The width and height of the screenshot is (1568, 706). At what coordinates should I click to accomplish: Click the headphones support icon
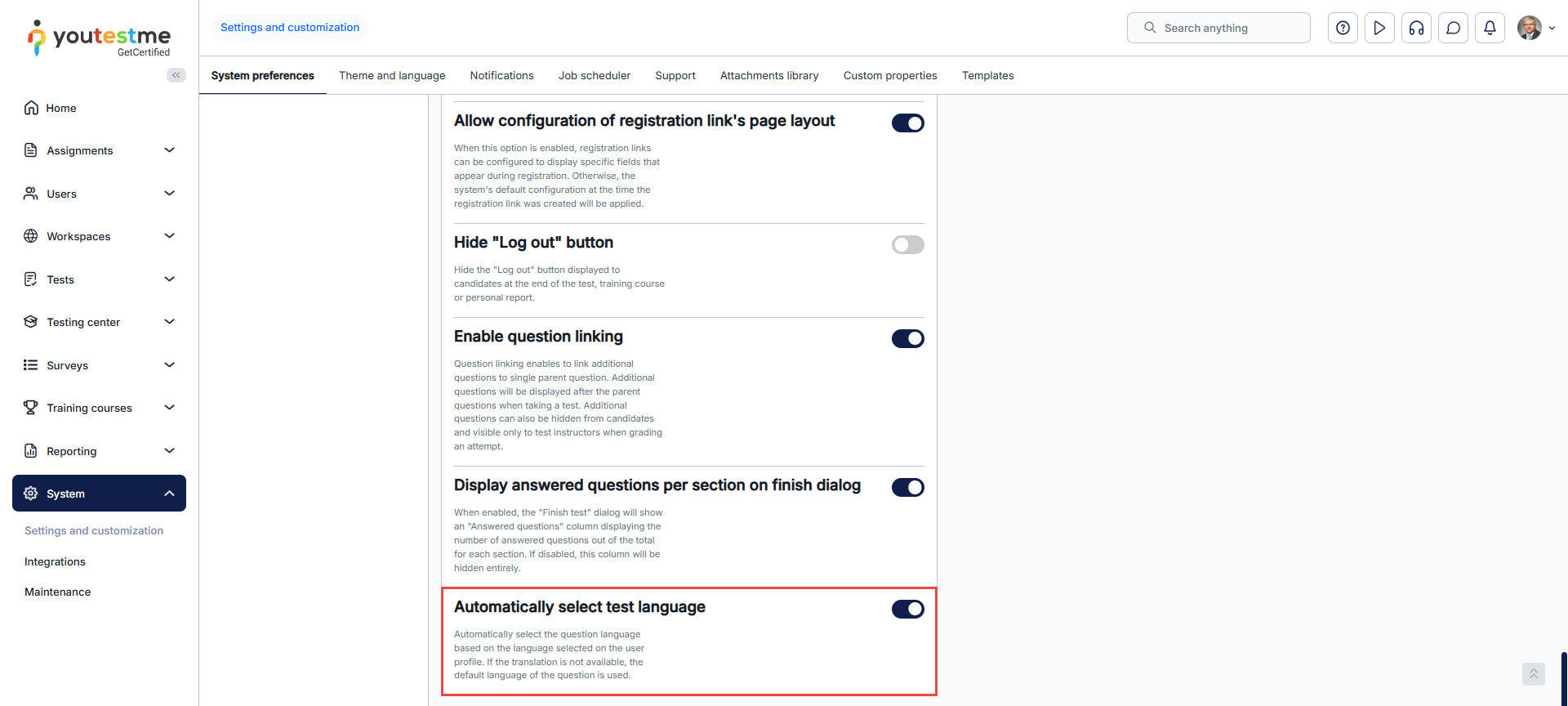1416,28
